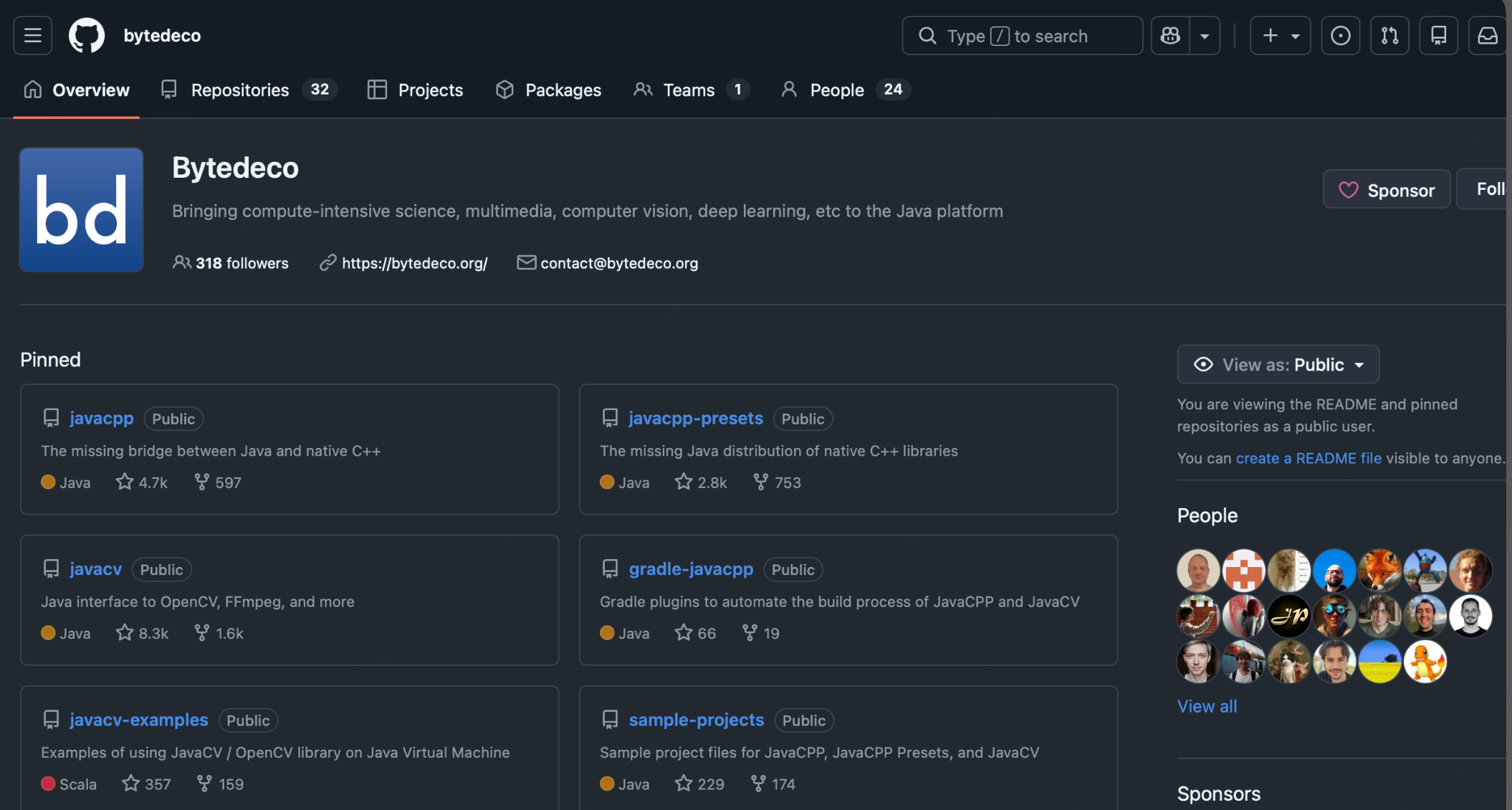View javacv stargazers 8.3k
Screen dimensions: 1512x810
point(142,633)
